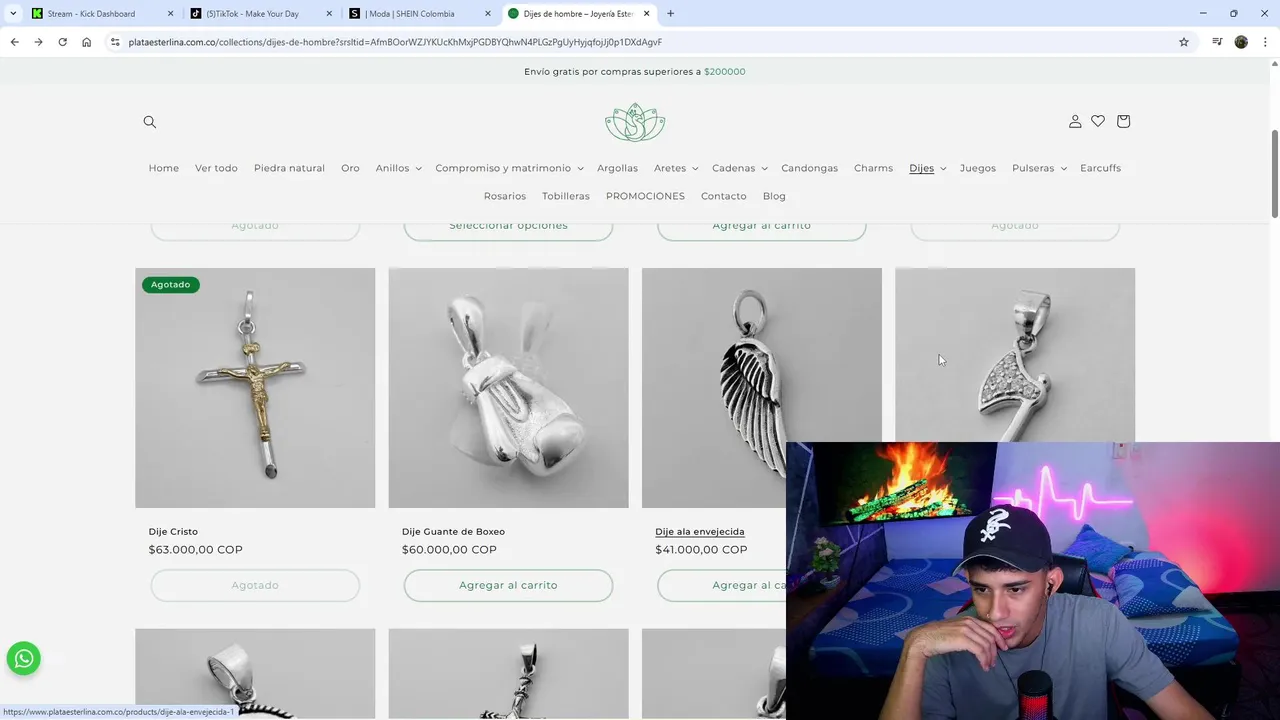Expand the Pulseras menu
Screen dimensions: 1280x720
coord(1039,168)
